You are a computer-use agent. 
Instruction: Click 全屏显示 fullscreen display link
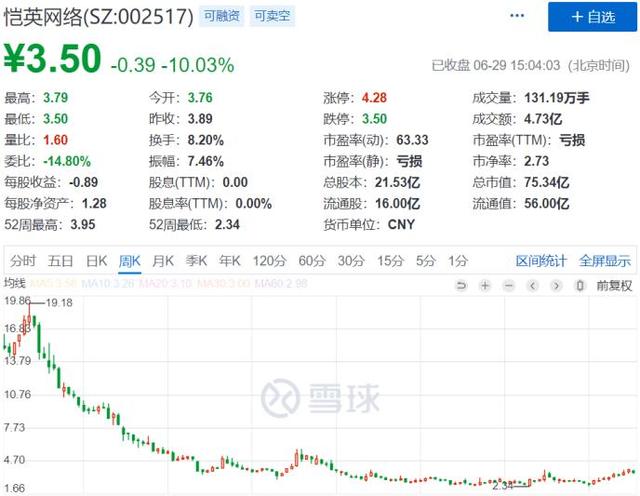[x=604, y=260]
